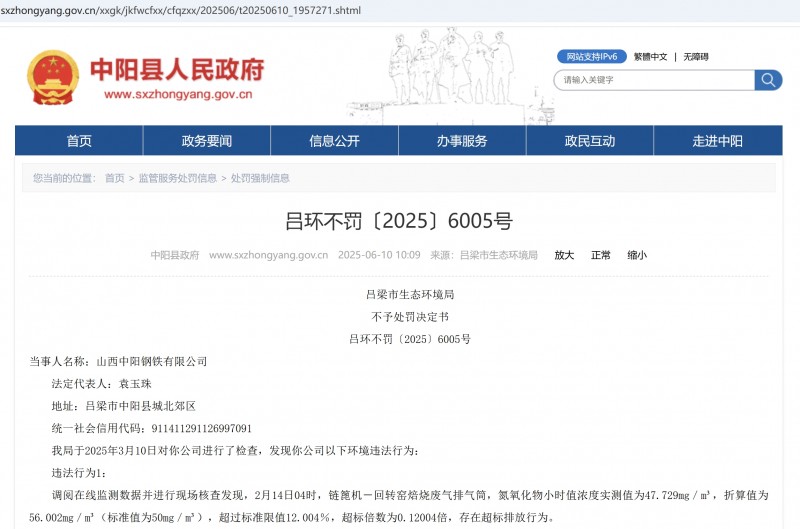Reset font size with 正常

[600, 255]
